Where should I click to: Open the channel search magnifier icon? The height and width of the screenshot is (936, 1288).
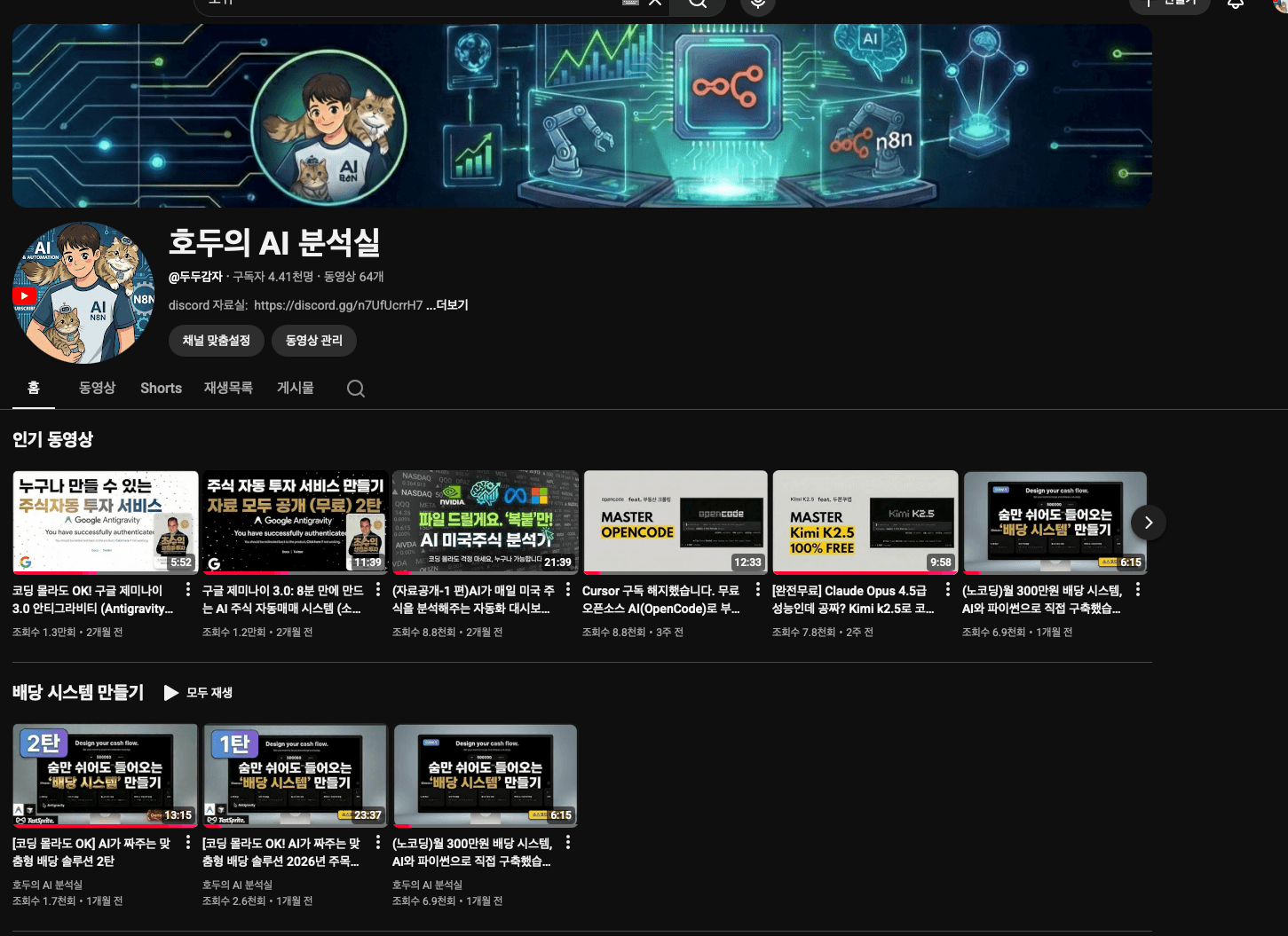tap(356, 389)
